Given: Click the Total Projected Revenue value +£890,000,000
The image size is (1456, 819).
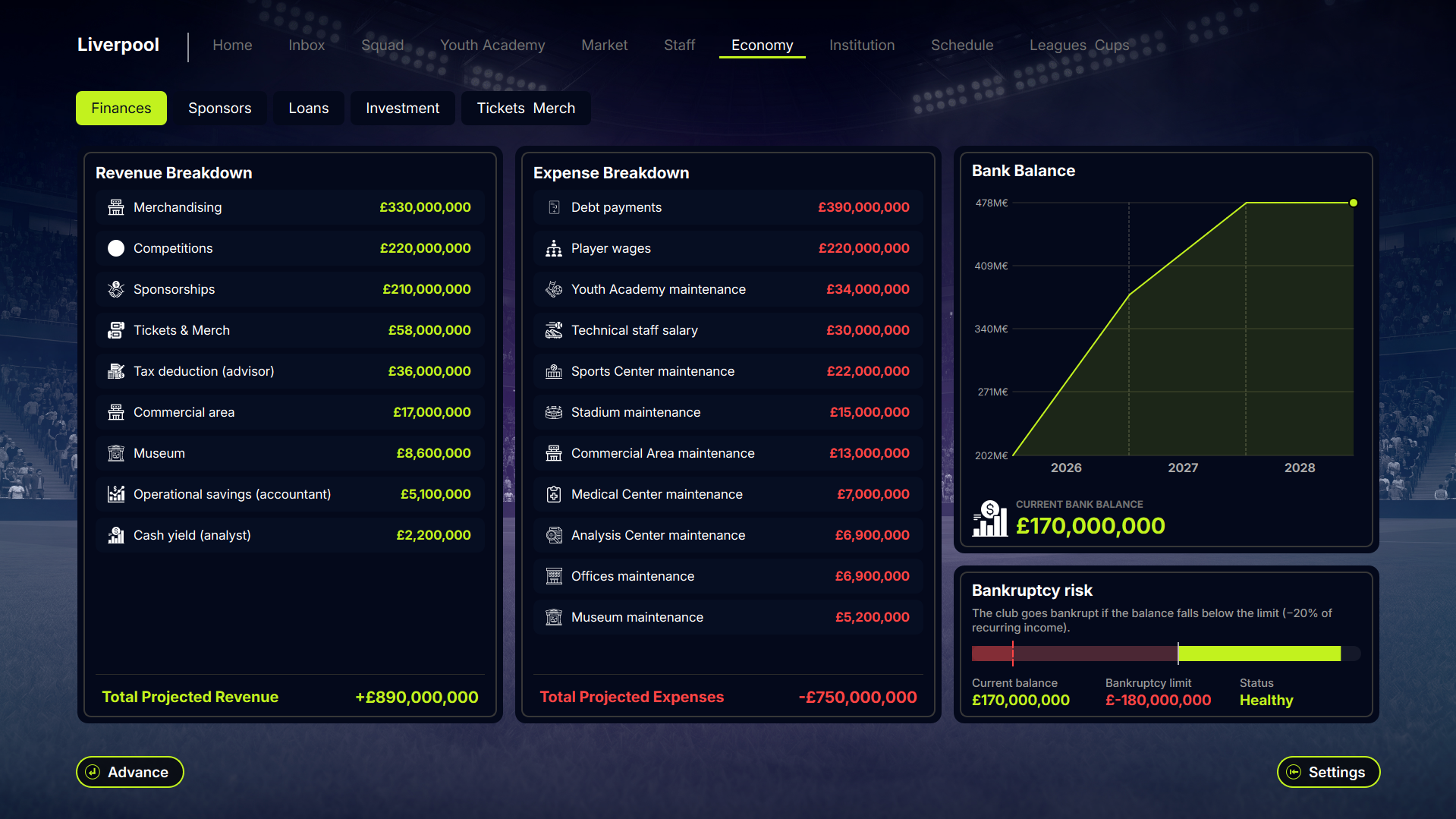Looking at the screenshot, I should pos(417,697).
